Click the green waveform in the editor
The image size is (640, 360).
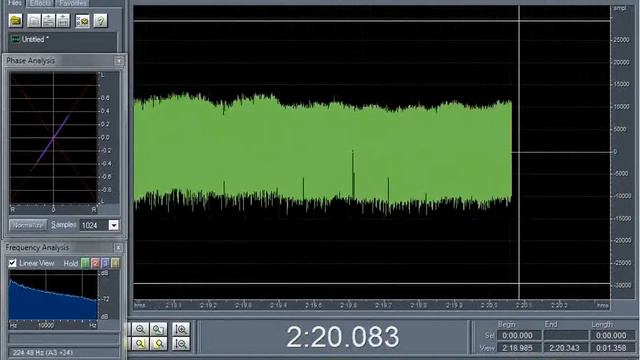click(322, 152)
